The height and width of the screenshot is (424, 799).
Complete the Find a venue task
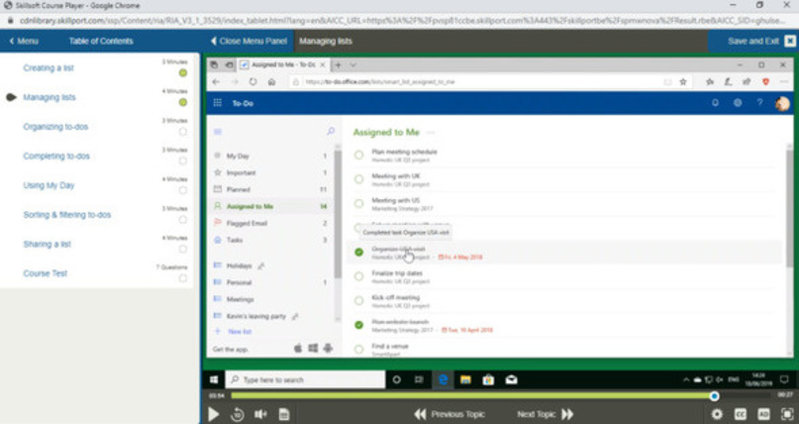tap(359, 350)
